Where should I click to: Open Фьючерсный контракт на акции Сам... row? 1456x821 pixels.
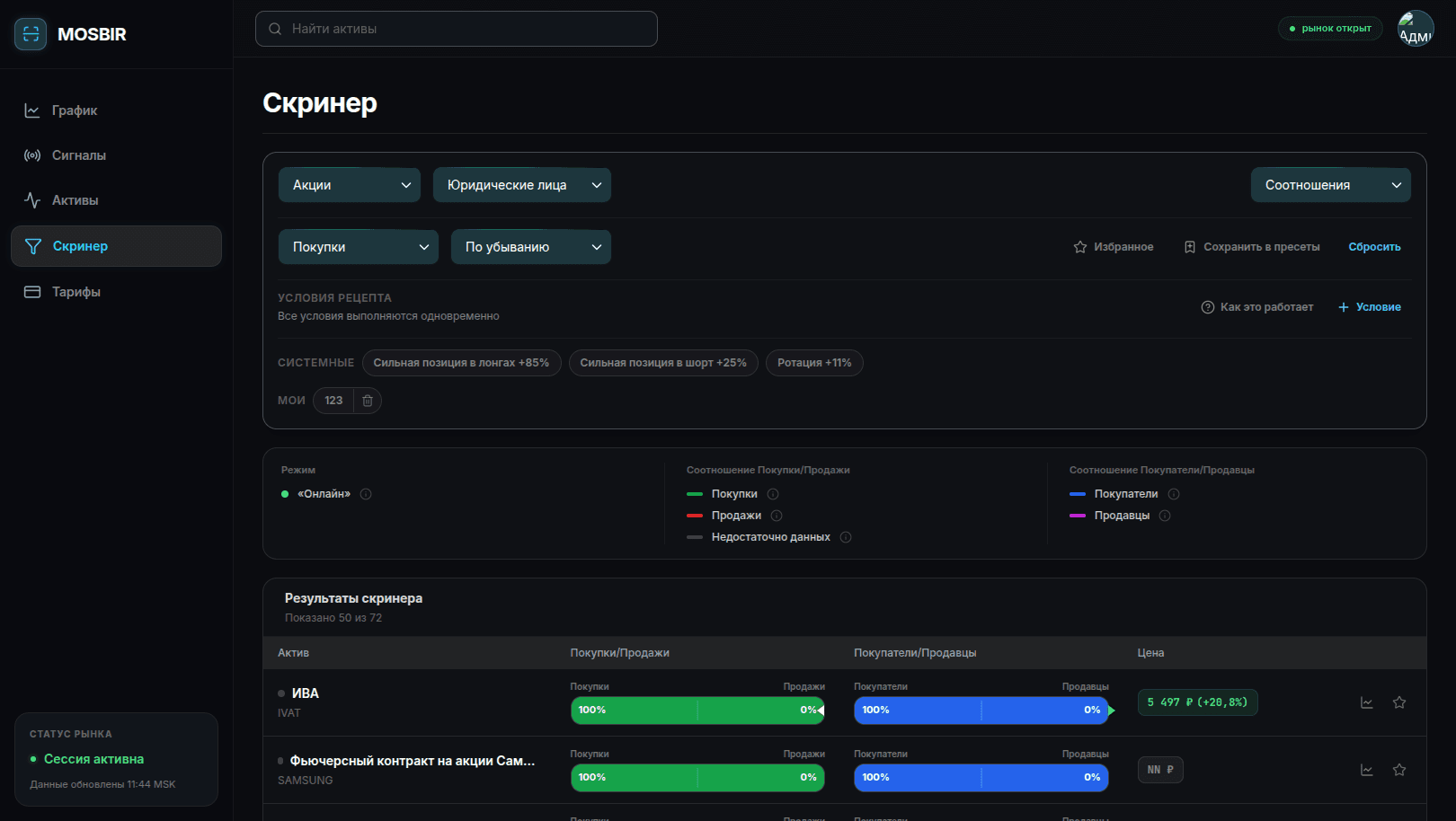pyautogui.click(x=413, y=761)
